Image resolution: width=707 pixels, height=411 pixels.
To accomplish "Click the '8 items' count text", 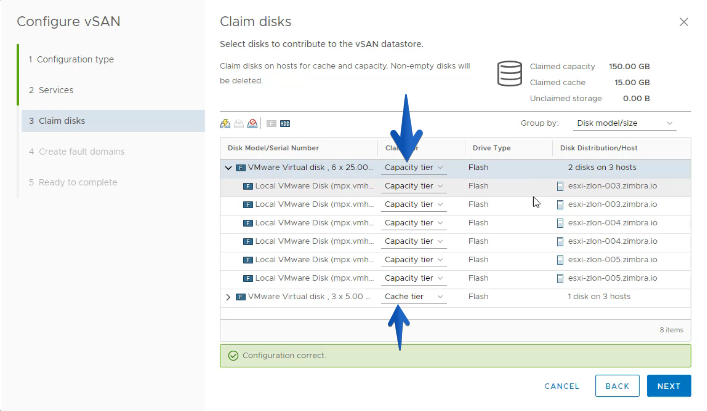I will [671, 330].
